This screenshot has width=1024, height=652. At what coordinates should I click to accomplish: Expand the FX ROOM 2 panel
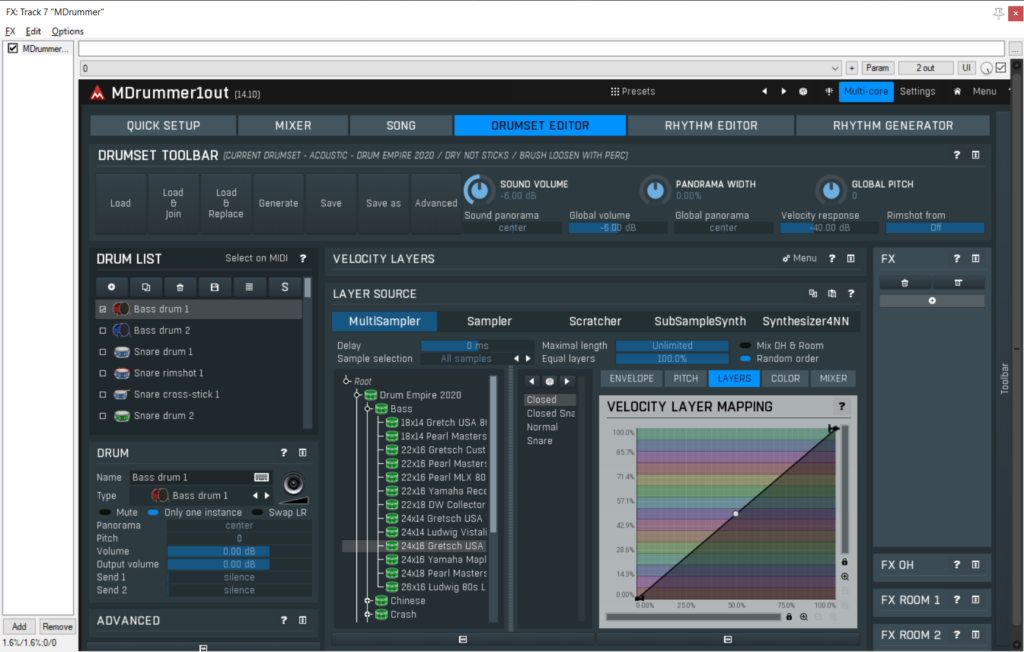click(976, 634)
